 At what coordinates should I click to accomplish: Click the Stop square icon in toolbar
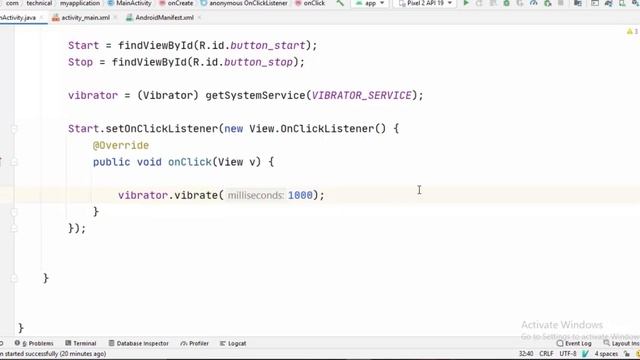point(561,3)
